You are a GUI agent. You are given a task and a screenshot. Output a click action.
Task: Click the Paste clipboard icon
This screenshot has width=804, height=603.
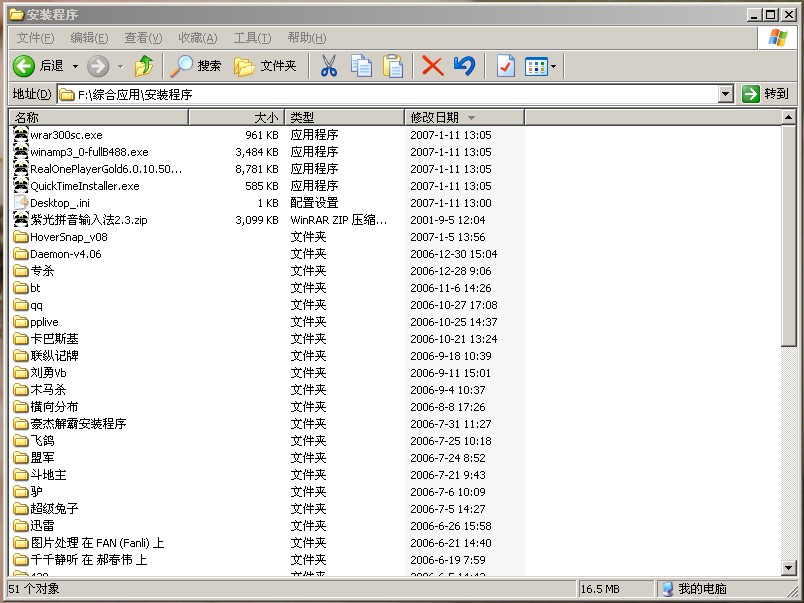click(x=393, y=66)
